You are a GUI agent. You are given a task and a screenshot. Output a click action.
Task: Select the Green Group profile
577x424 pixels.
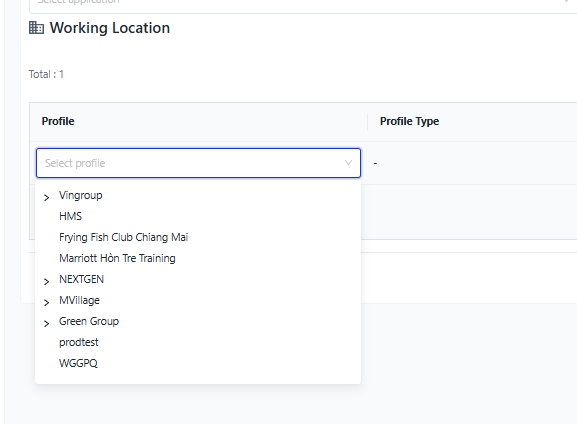point(89,321)
